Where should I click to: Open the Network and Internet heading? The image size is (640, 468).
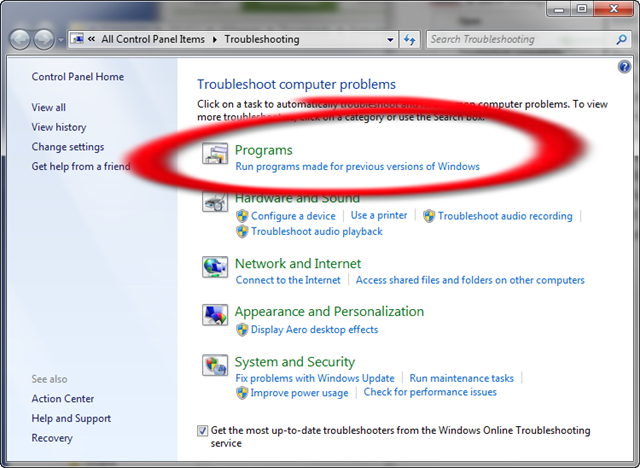298,264
